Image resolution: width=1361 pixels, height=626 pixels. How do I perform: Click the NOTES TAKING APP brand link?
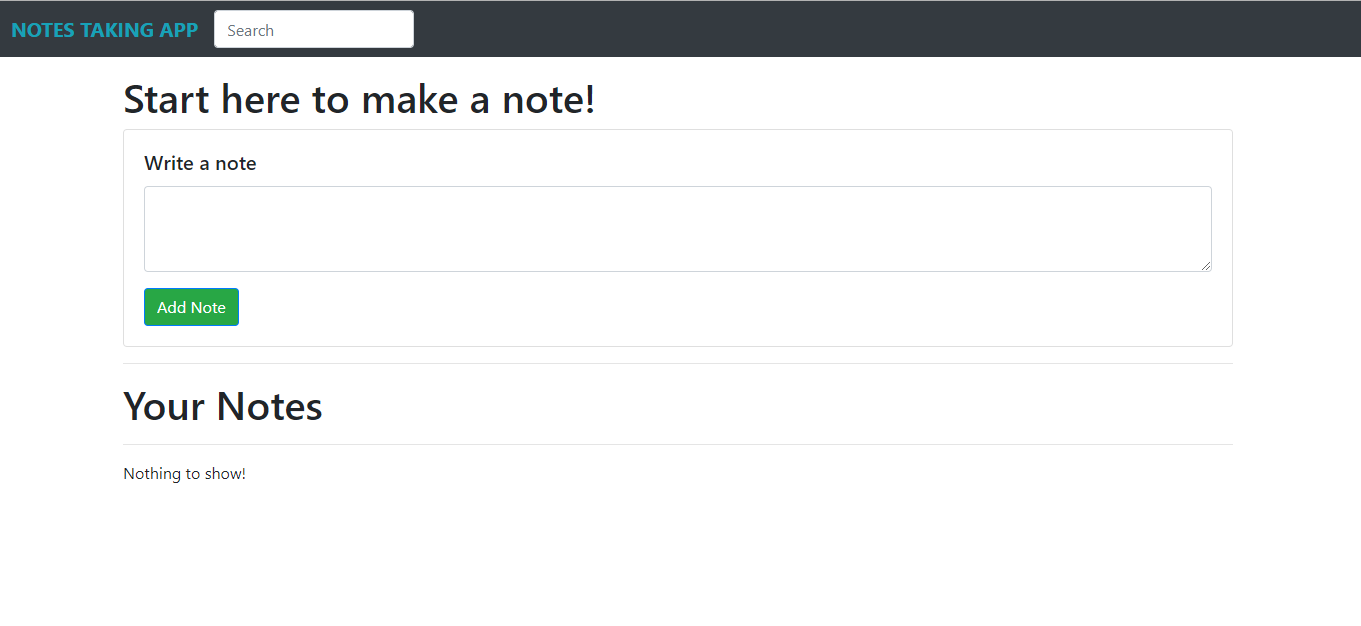pos(104,30)
